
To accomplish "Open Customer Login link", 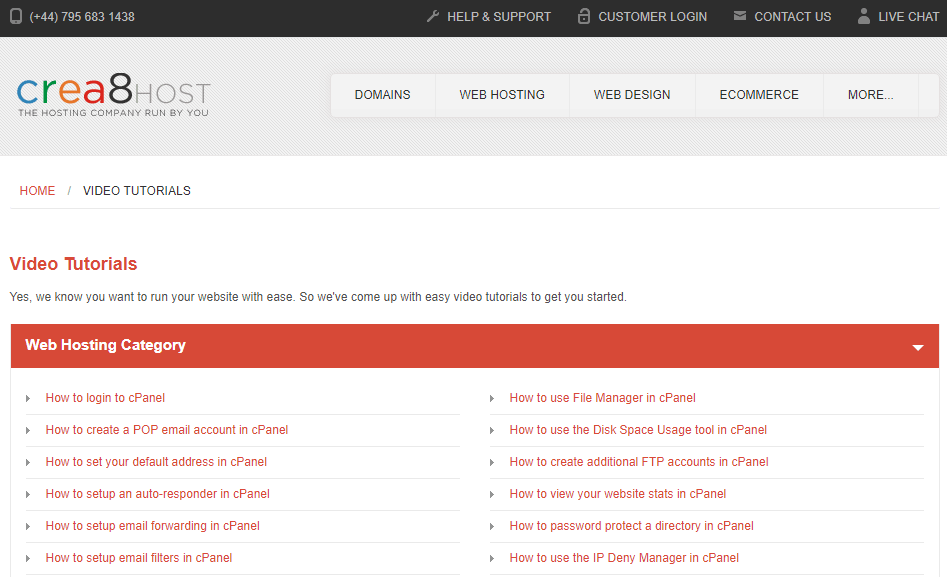I will pyautogui.click(x=652, y=17).
